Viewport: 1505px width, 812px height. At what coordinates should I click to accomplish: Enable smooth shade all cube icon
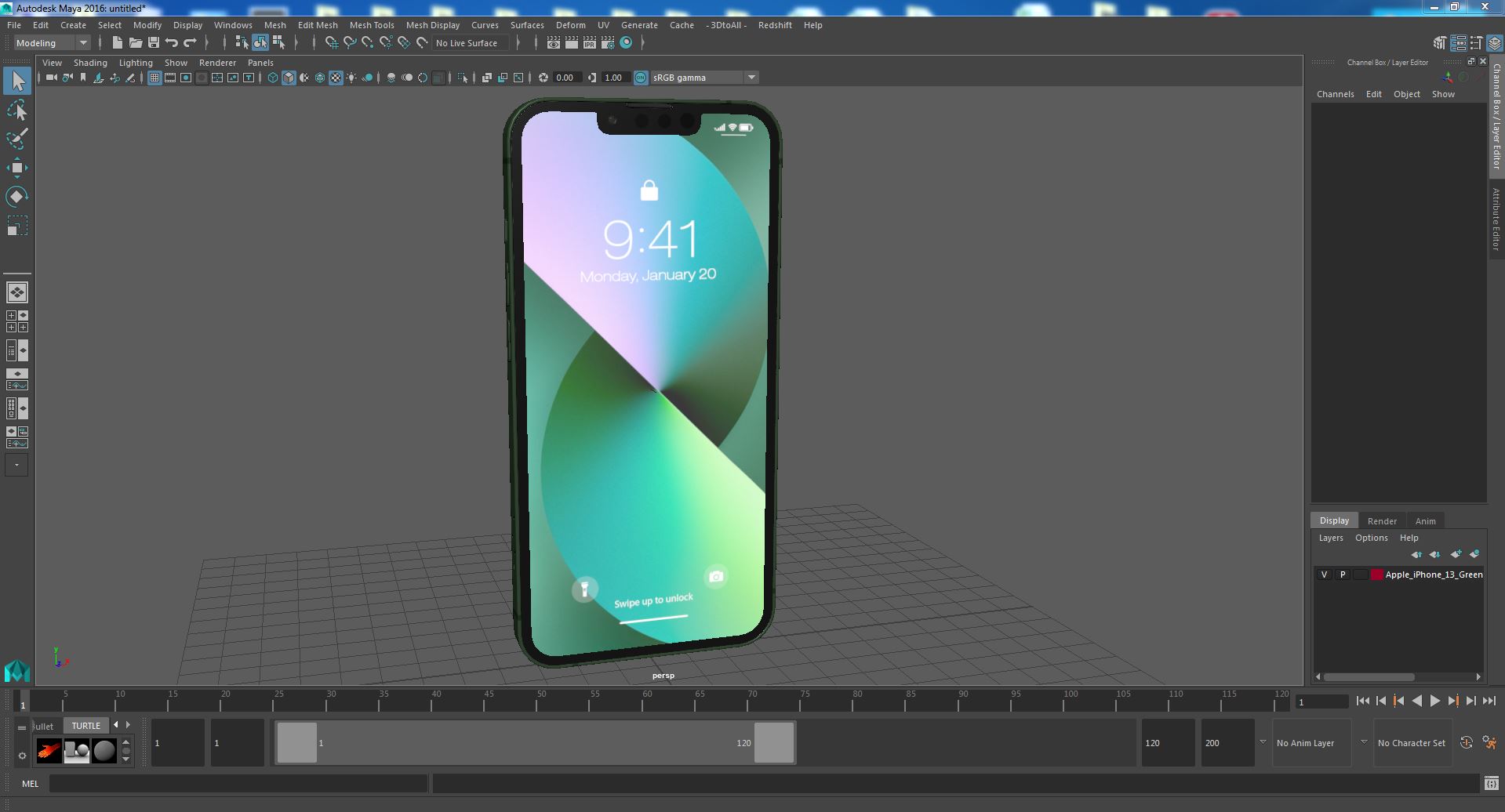289,78
